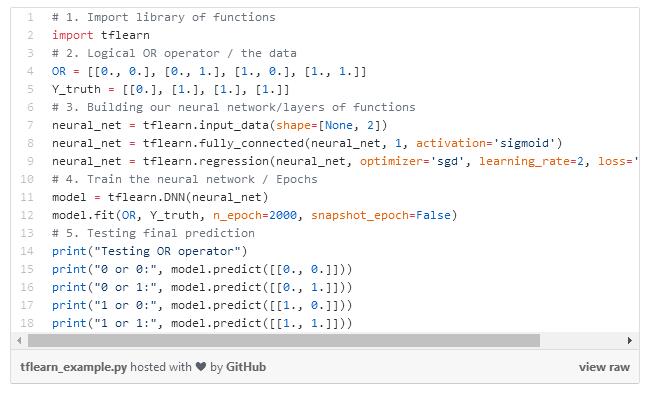Click the horizontal scrollbar thumb
Screen dimensions: 649x395
284,341
